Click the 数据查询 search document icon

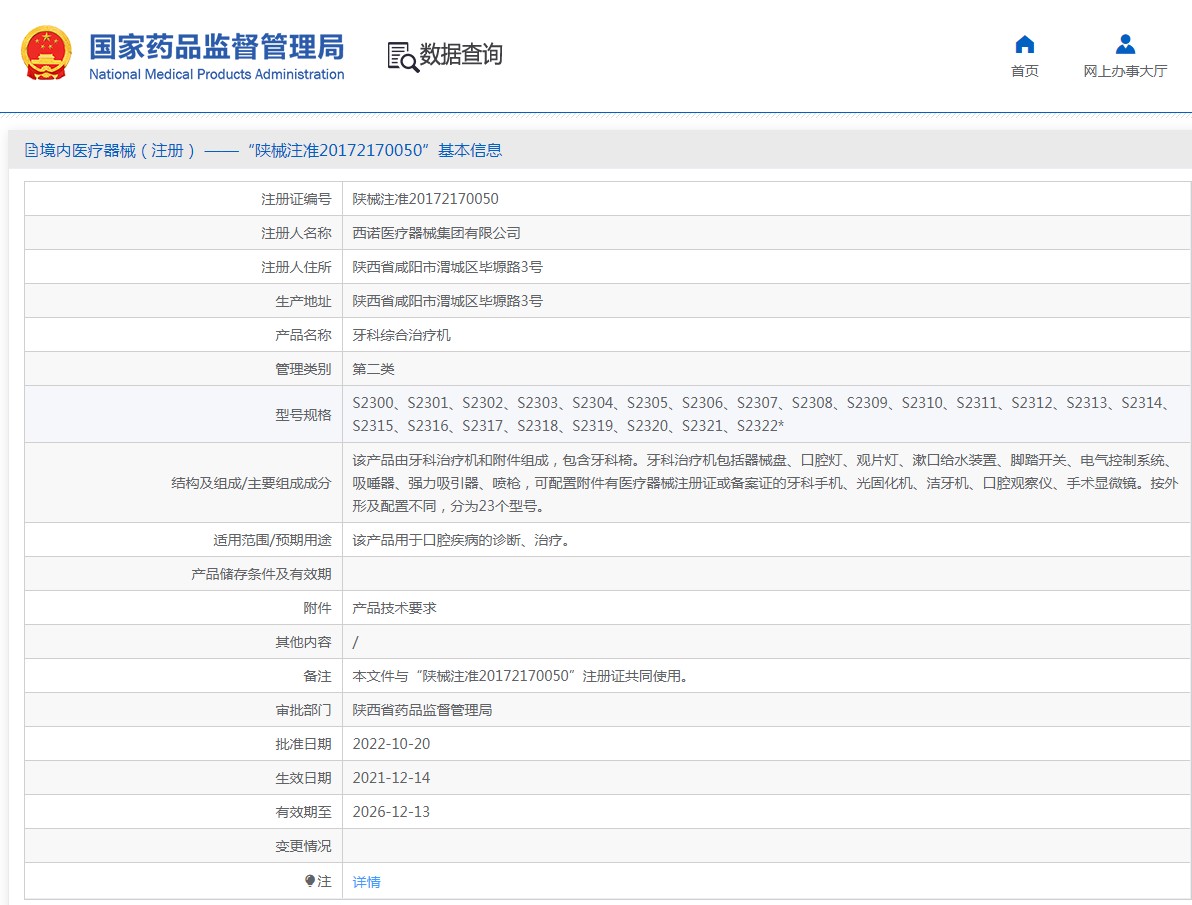coord(403,56)
